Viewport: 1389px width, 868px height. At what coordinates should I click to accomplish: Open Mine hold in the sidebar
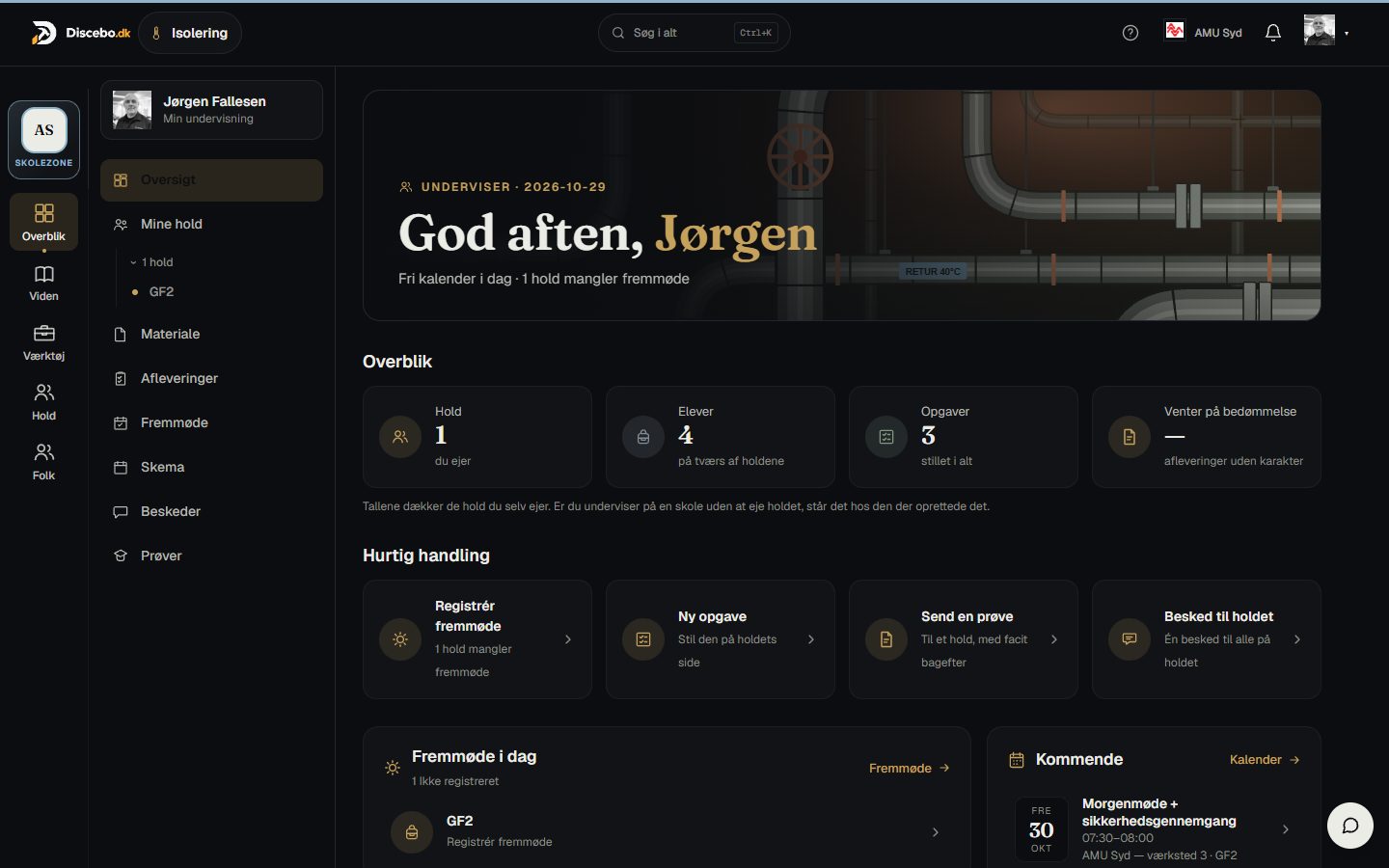[x=211, y=224]
